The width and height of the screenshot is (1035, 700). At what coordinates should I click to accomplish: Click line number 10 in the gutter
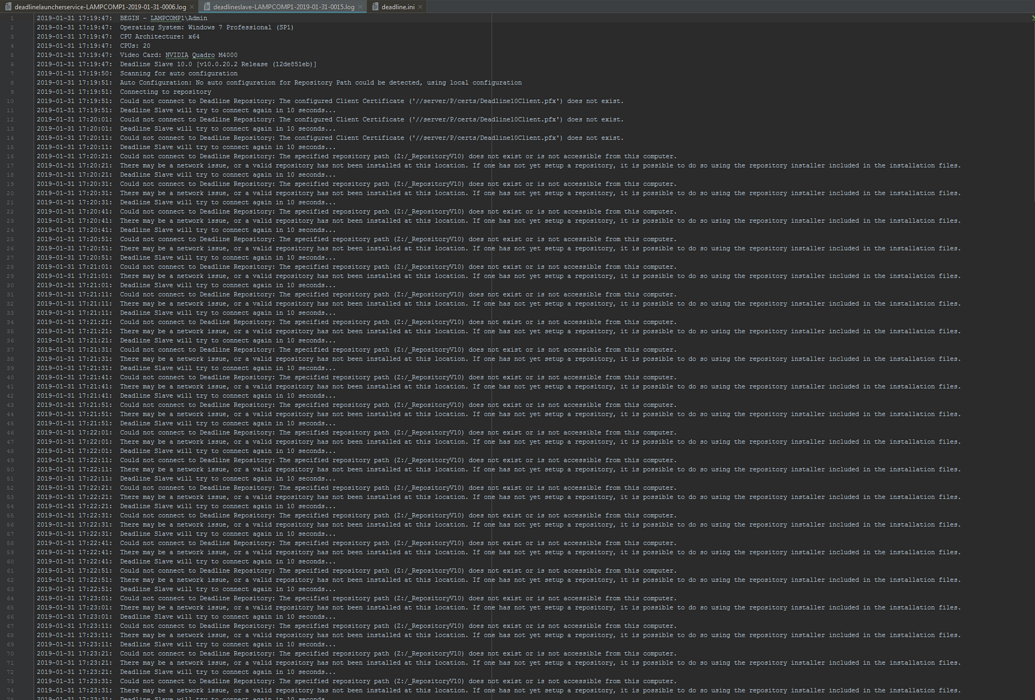coord(10,101)
